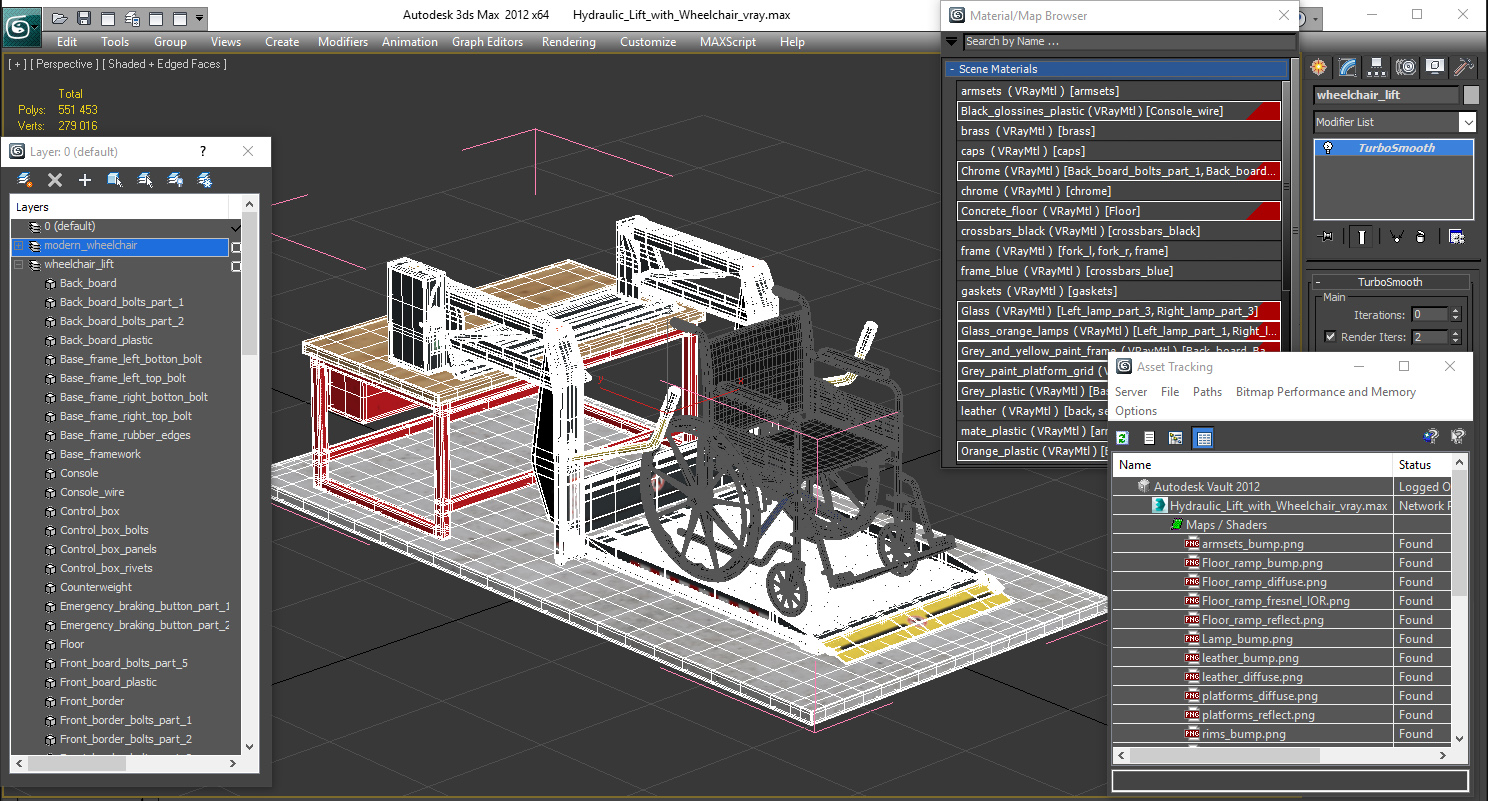Viewport: 1488px width, 801px height.
Task: Click Name column header in Asset Tracking
Action: [x=1252, y=465]
